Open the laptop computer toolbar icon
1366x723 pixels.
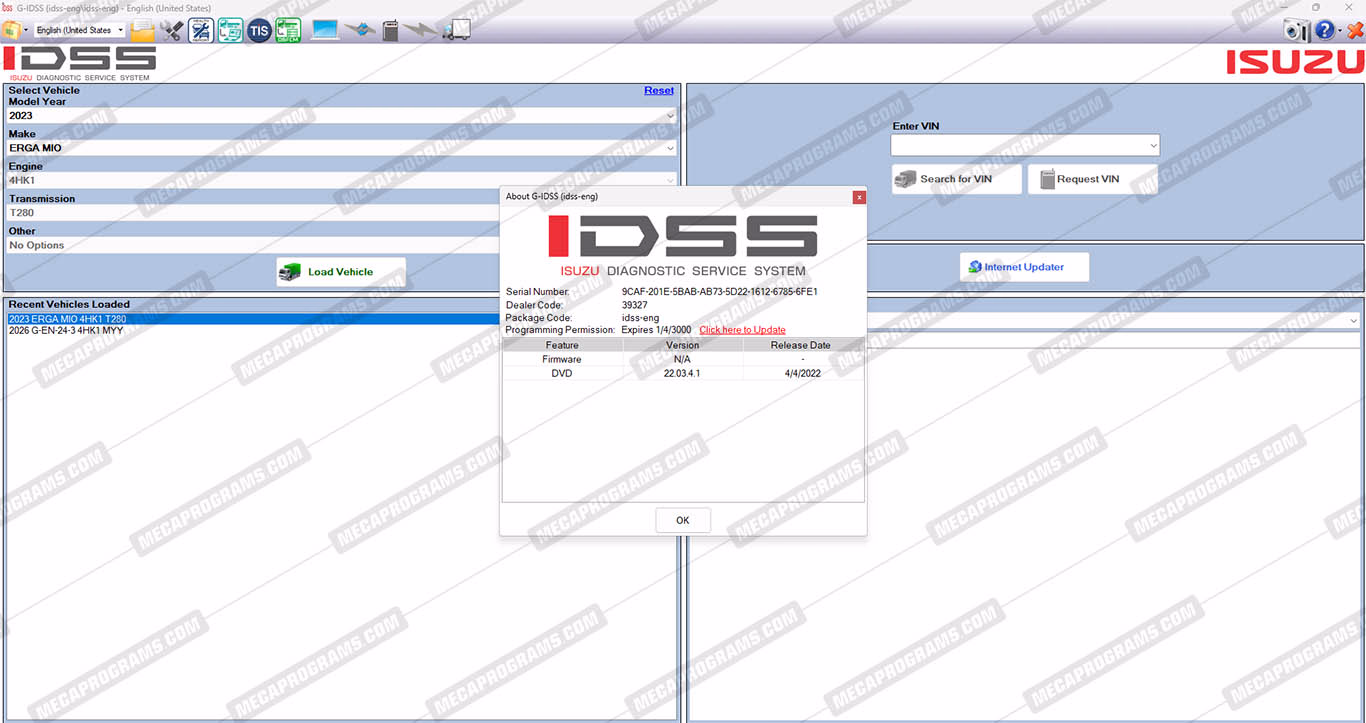tap(326, 30)
